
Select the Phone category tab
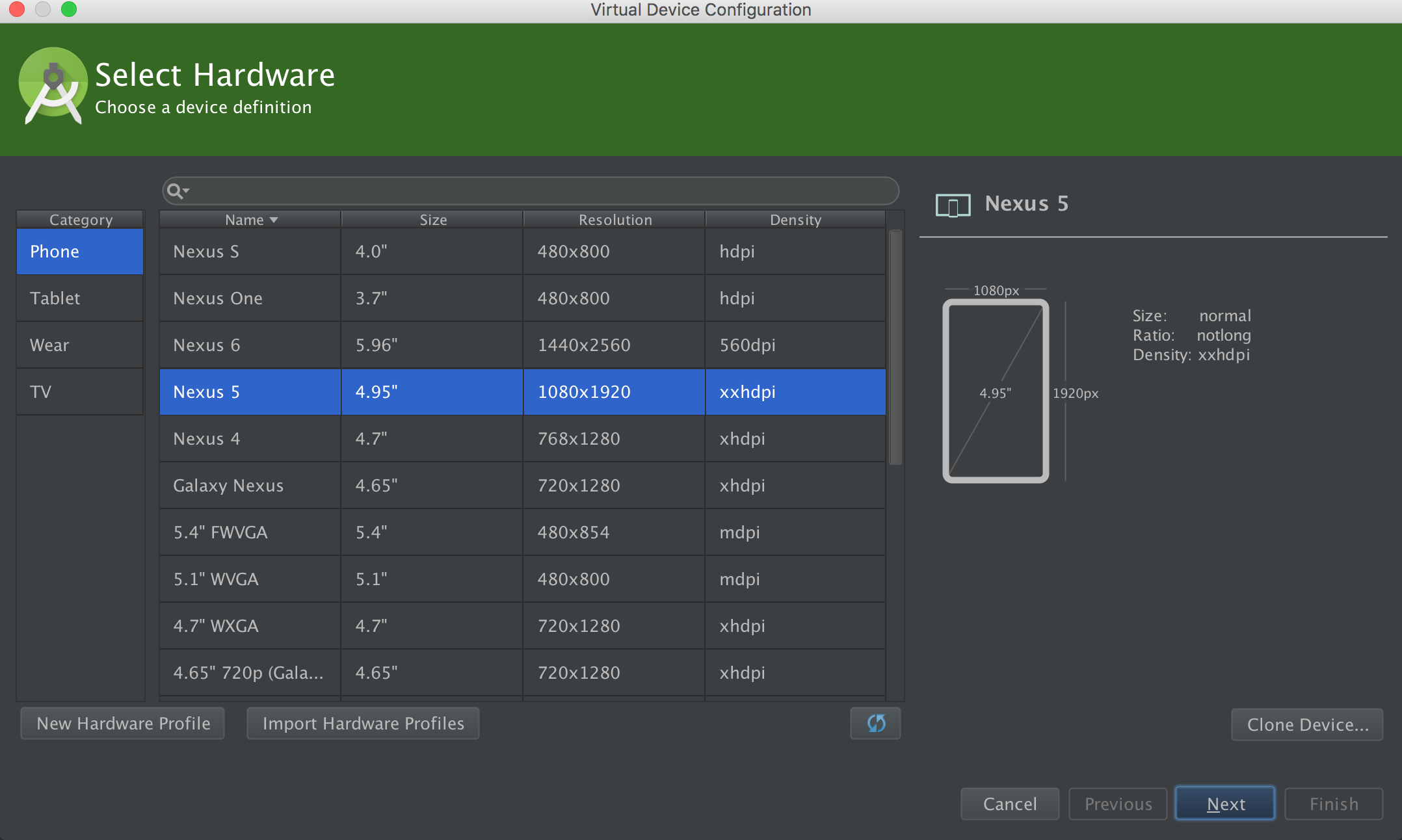tap(80, 251)
